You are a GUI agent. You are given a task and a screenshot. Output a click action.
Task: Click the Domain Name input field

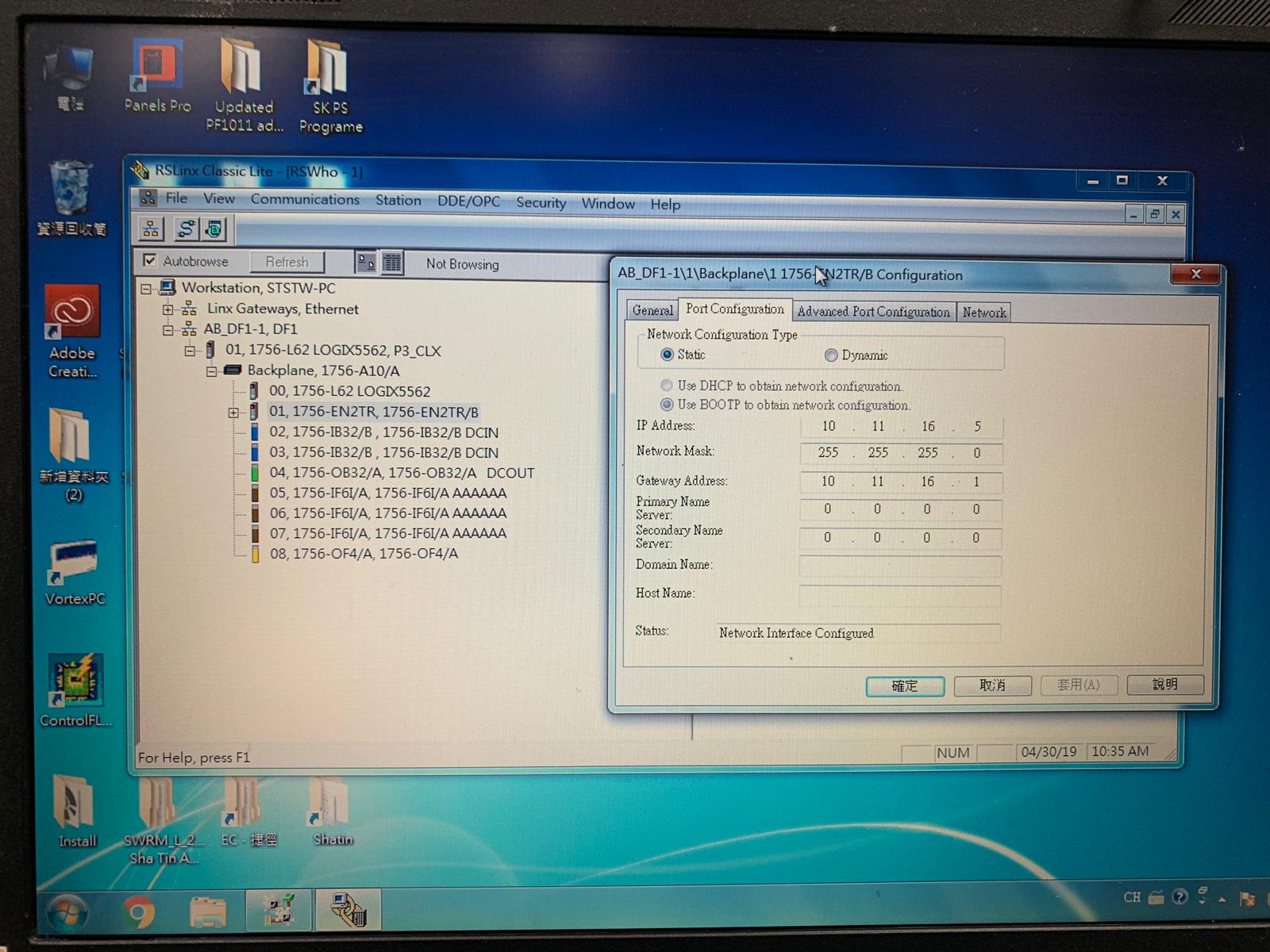899,566
